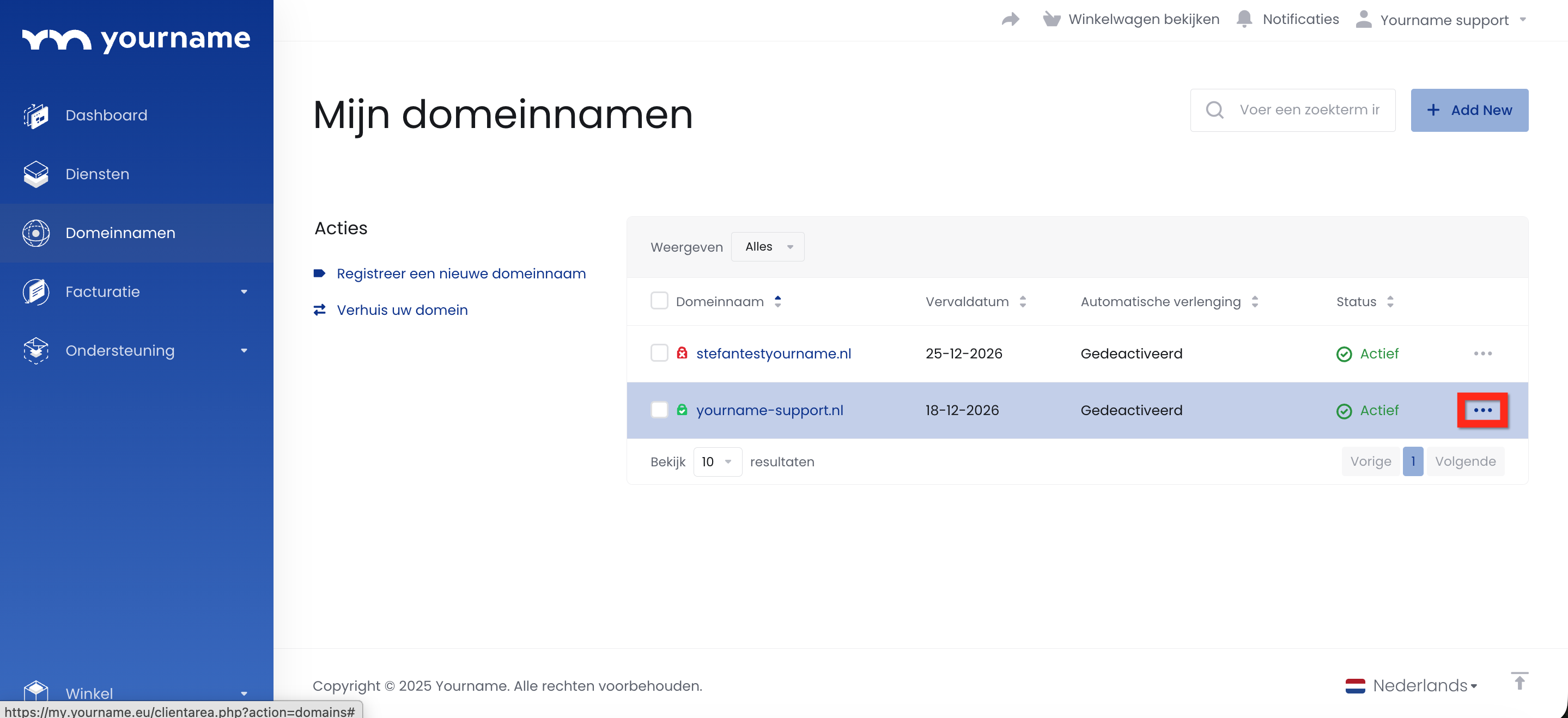Click the share arrow icon in top bar
The width and height of the screenshot is (1568, 718).
[x=1011, y=20]
